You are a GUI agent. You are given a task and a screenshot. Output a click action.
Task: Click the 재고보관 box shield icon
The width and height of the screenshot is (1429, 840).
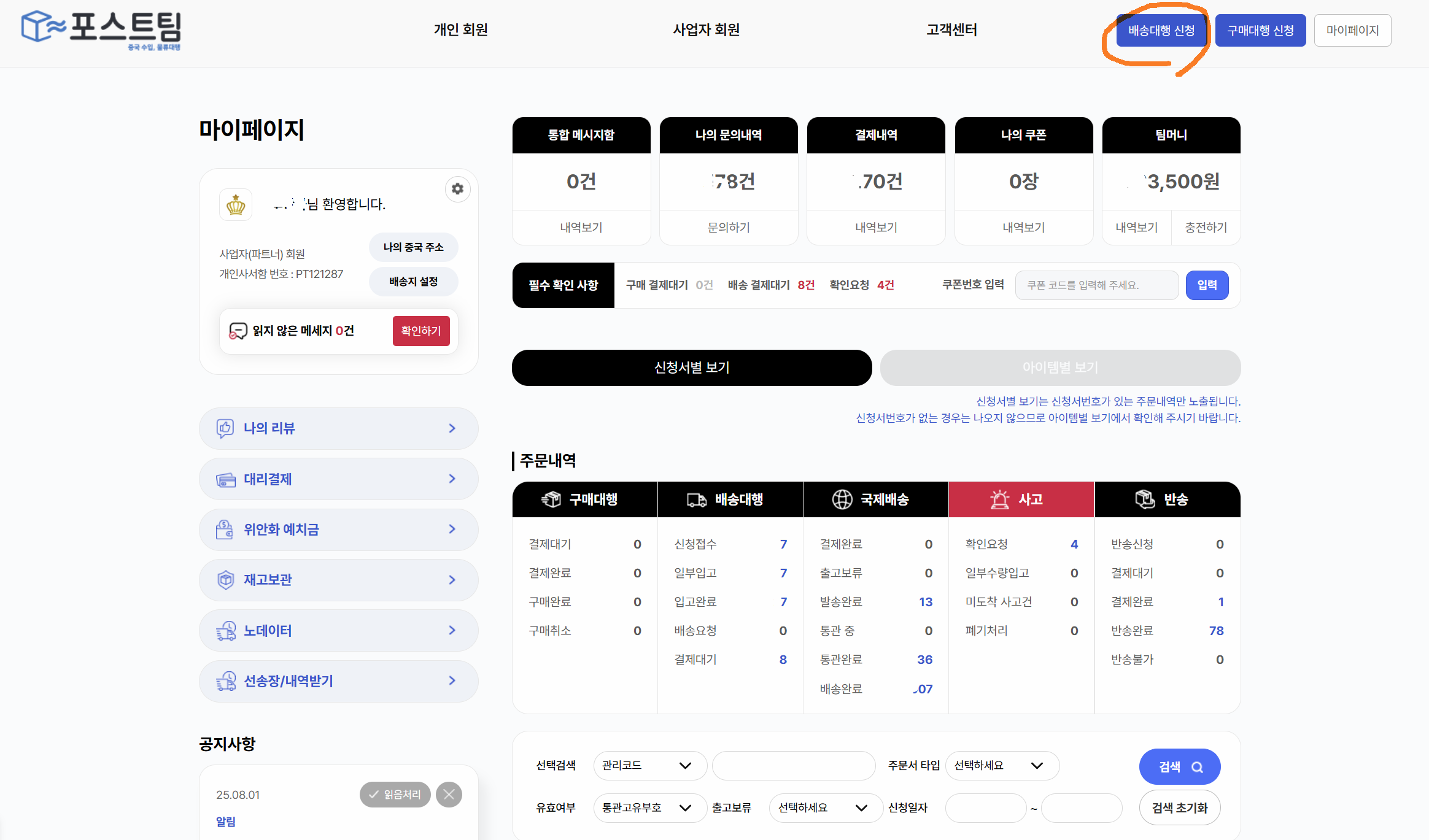(x=225, y=580)
